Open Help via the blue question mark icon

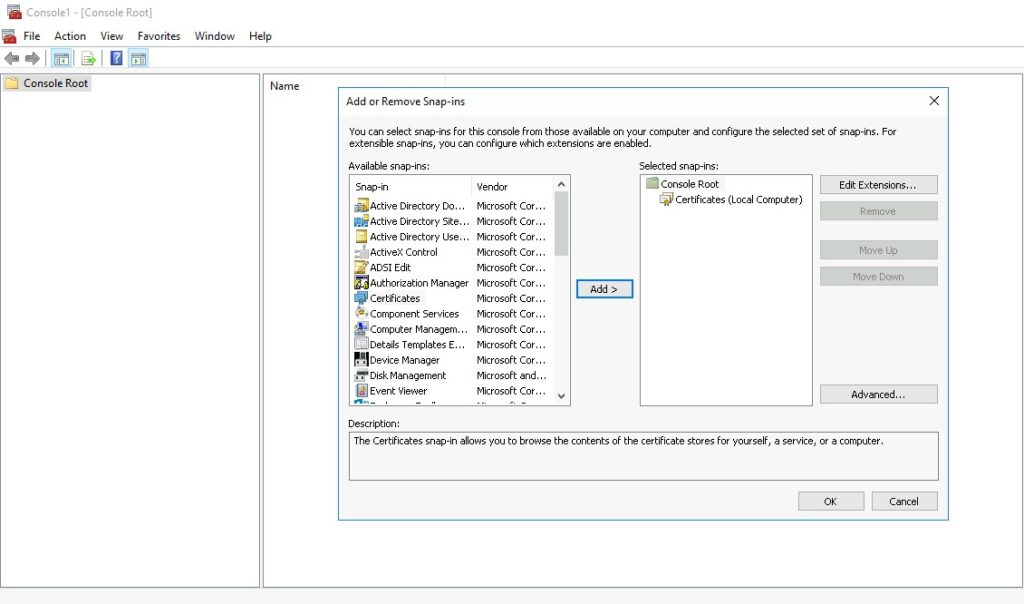(x=116, y=59)
